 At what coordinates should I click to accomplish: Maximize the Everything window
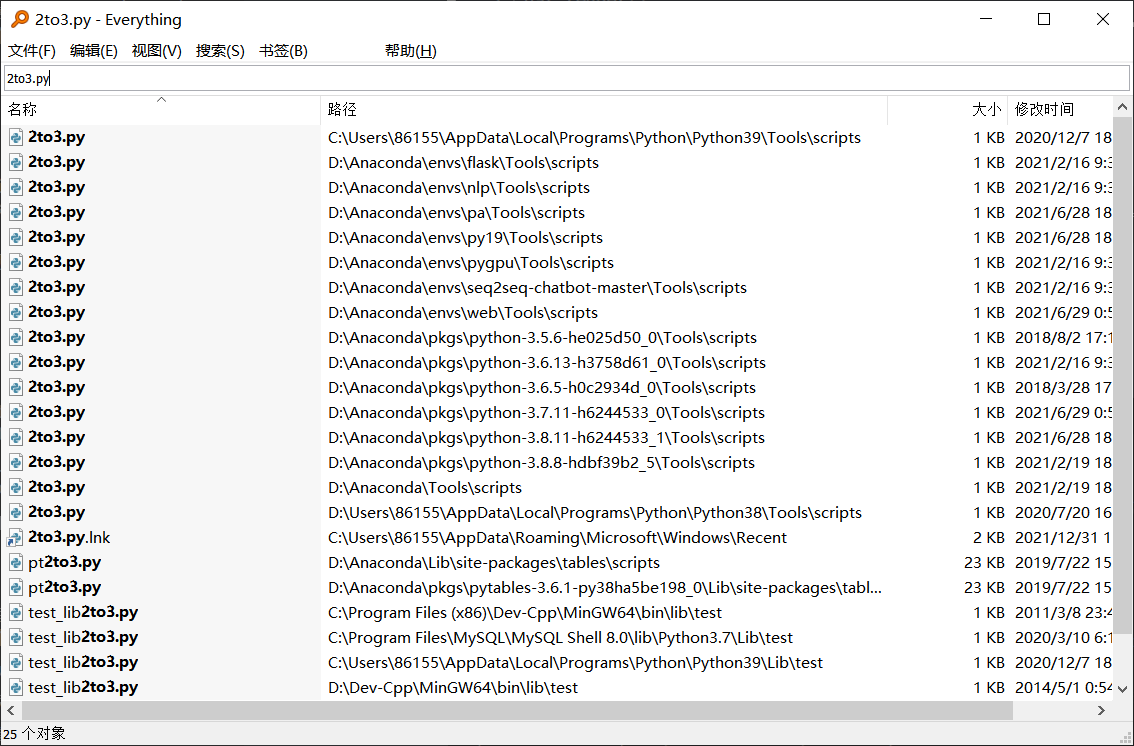coord(1044,20)
